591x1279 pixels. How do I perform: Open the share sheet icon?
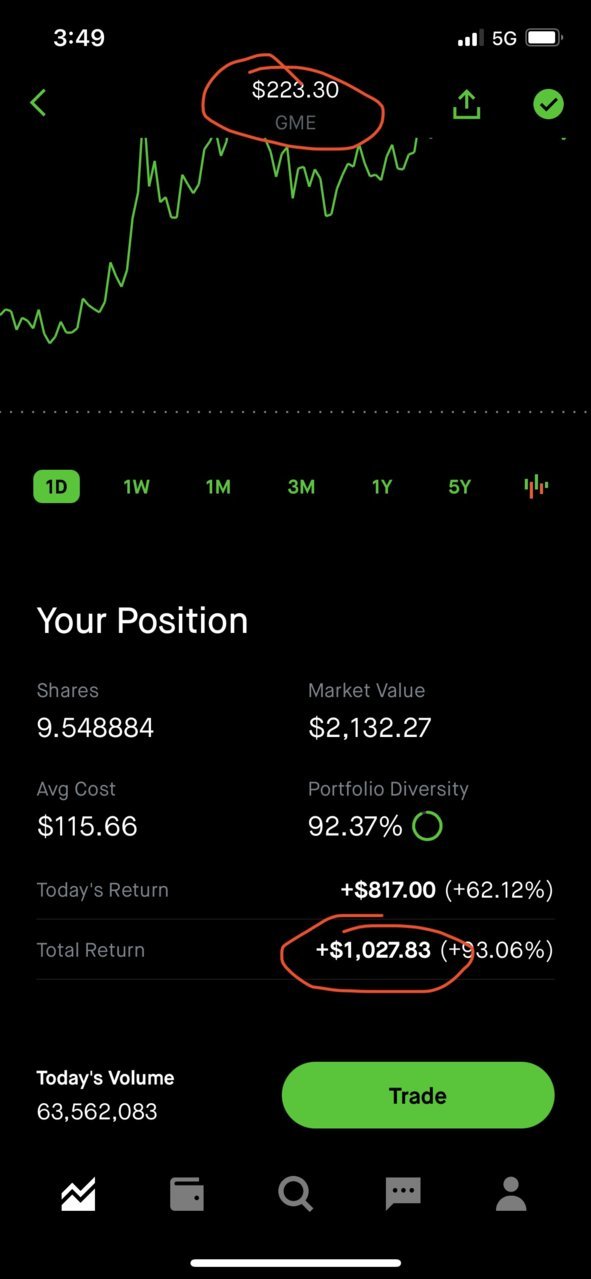pos(467,104)
